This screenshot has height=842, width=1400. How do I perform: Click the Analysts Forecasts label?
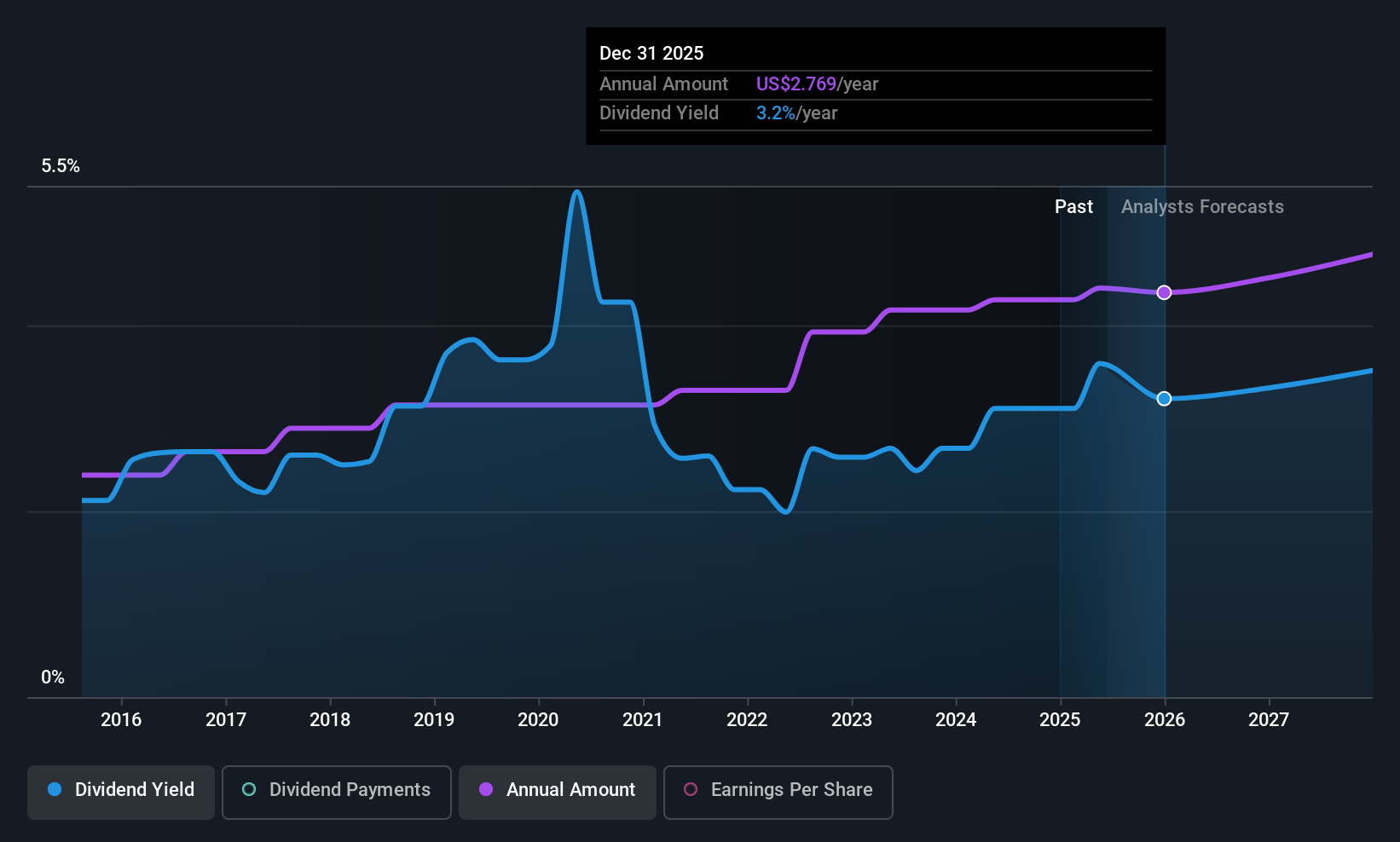point(1202,207)
